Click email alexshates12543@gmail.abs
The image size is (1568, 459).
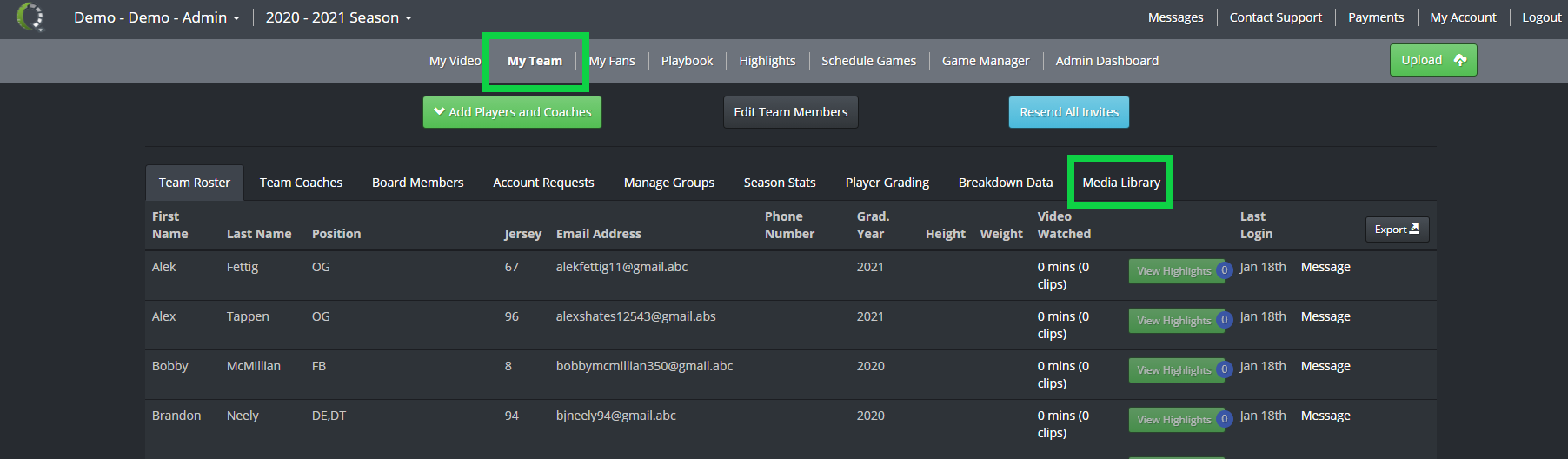coord(635,316)
